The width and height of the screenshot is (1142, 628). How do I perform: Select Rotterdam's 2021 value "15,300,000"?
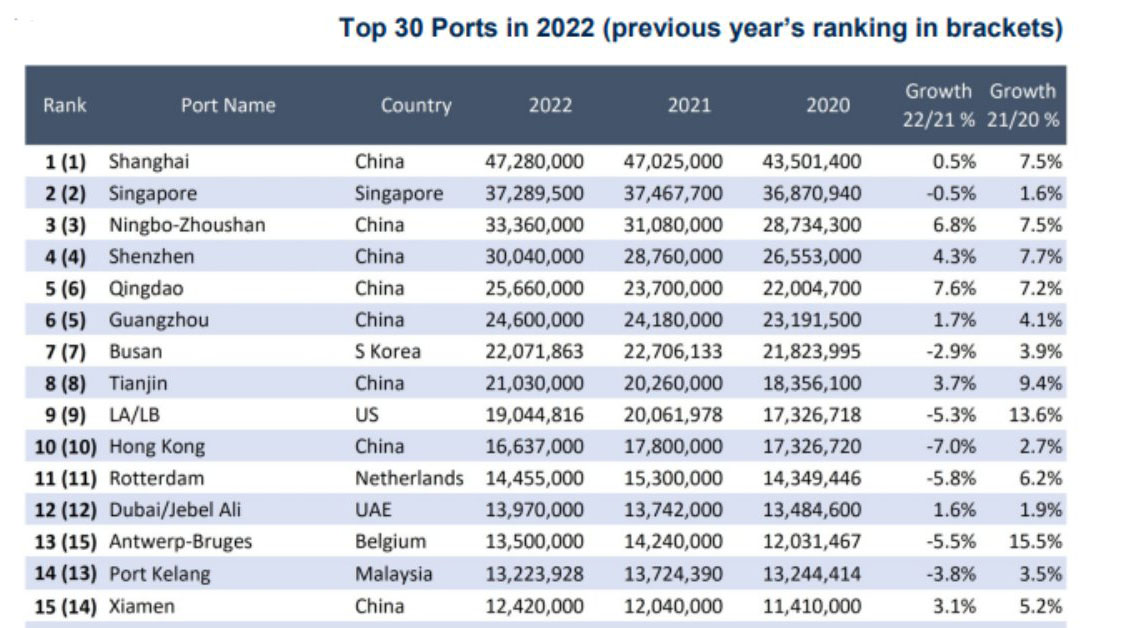673,479
